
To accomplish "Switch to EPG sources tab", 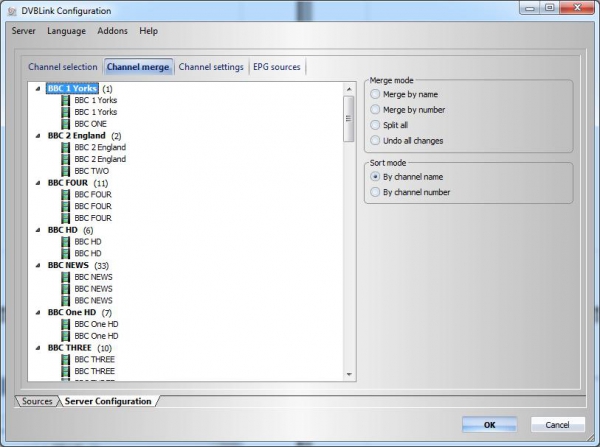I will click(x=277, y=67).
